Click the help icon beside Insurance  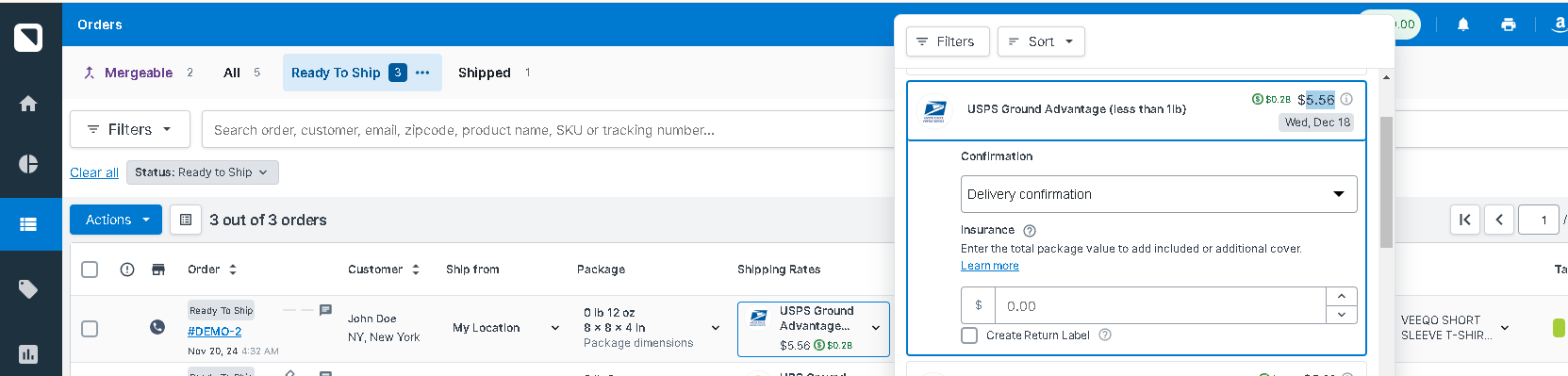[x=1030, y=231]
